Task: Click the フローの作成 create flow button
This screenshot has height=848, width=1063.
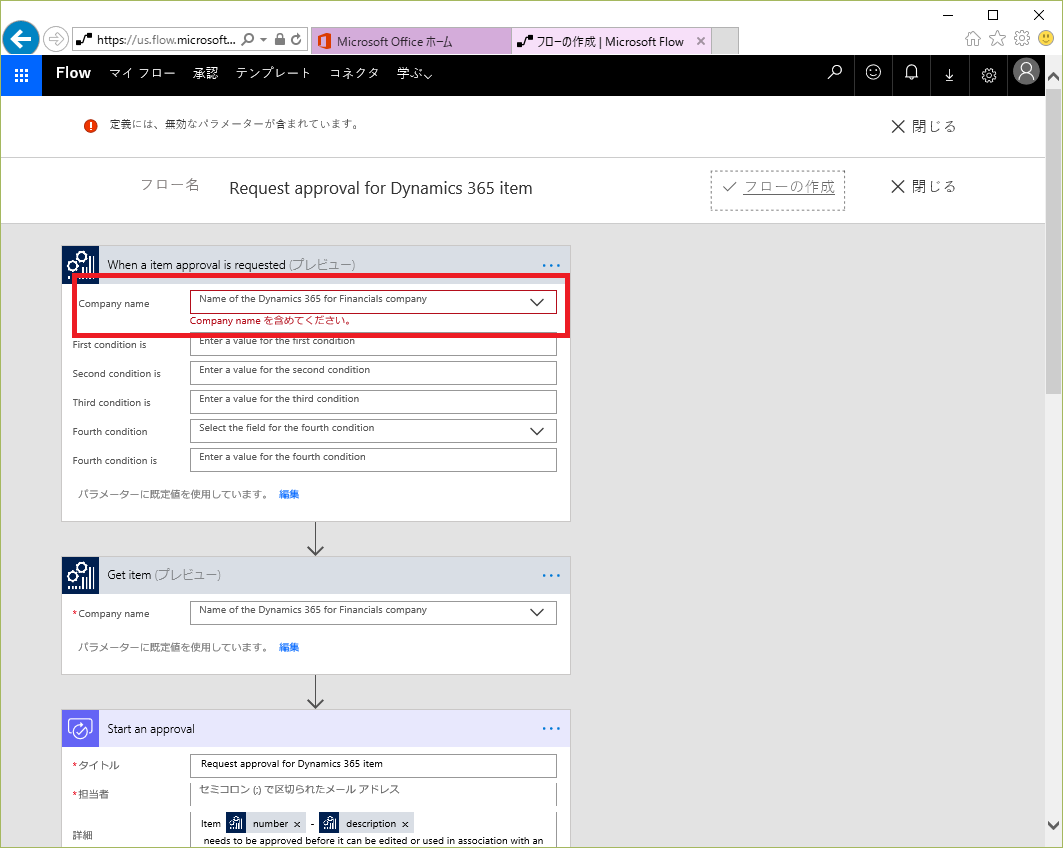Action: pos(778,190)
